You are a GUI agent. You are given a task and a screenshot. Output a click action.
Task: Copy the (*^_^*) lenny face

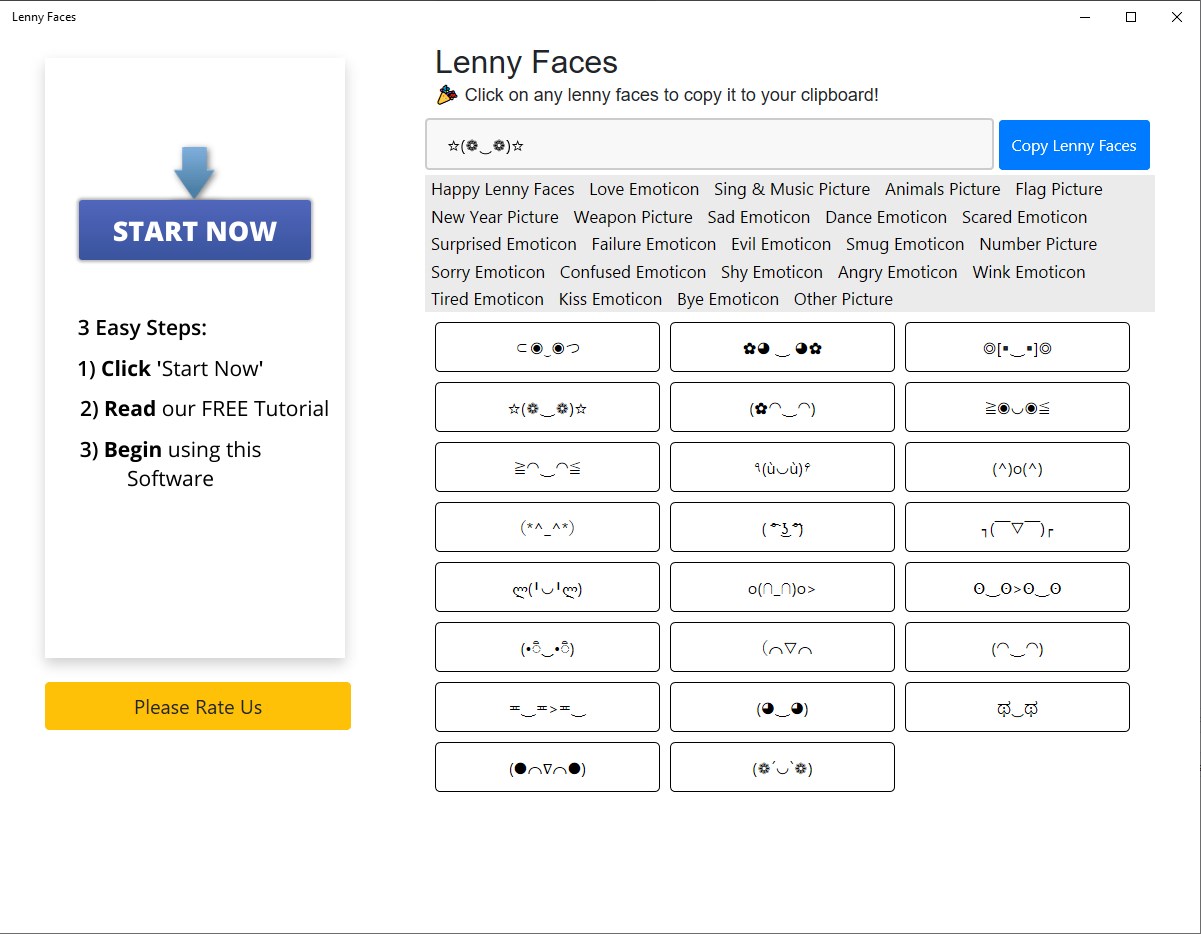[547, 528]
